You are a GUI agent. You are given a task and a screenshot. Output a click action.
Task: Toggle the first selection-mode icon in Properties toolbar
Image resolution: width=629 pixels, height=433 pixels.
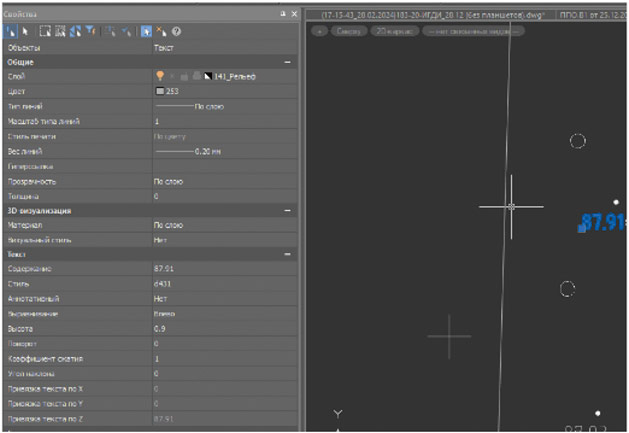click(x=11, y=31)
